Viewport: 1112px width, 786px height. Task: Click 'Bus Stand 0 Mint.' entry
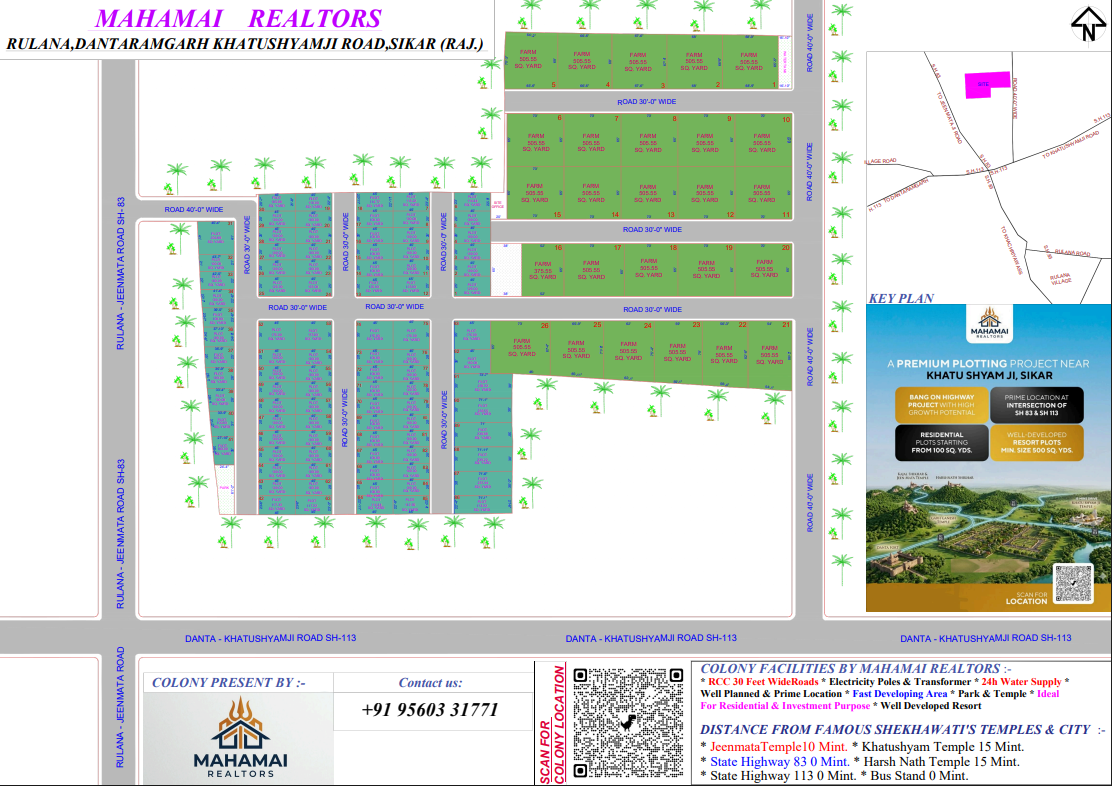[x=919, y=775]
